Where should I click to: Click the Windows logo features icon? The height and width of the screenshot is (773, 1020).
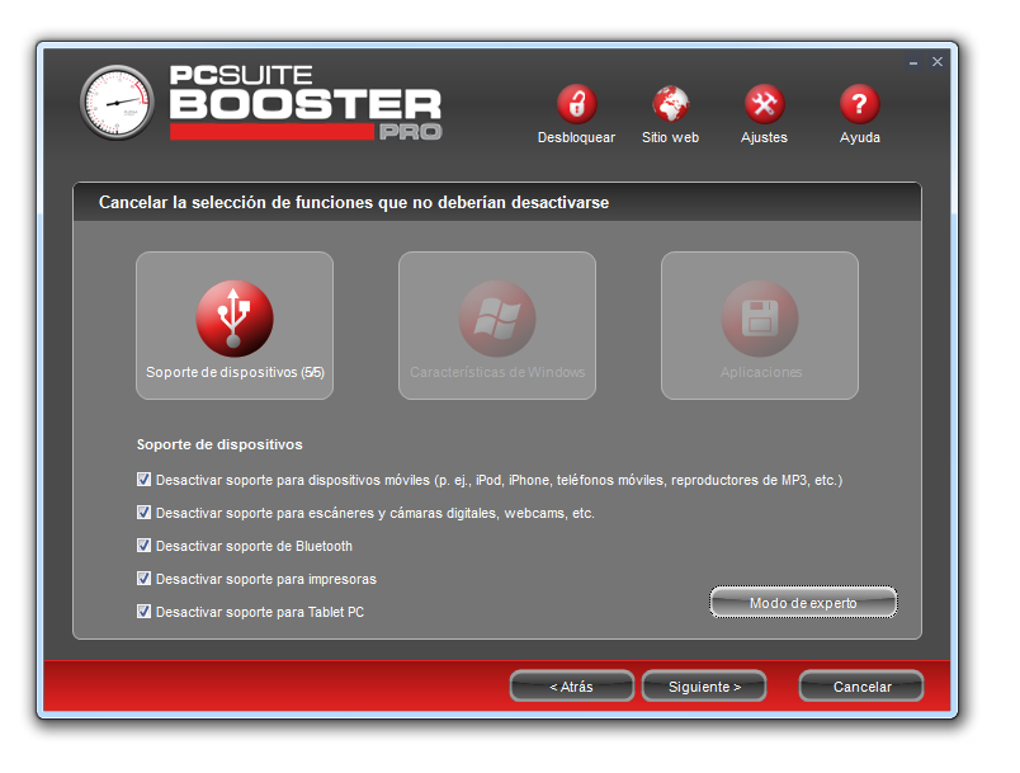tap(497, 317)
